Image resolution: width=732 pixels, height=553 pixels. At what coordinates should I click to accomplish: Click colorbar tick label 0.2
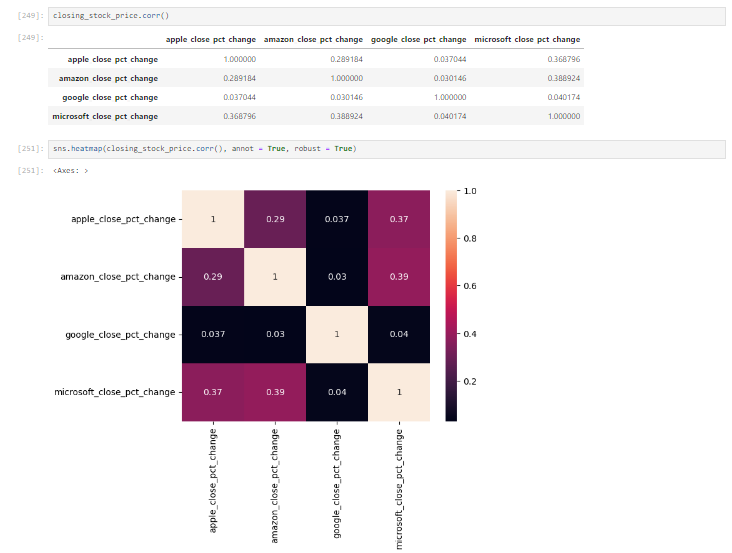click(x=470, y=382)
